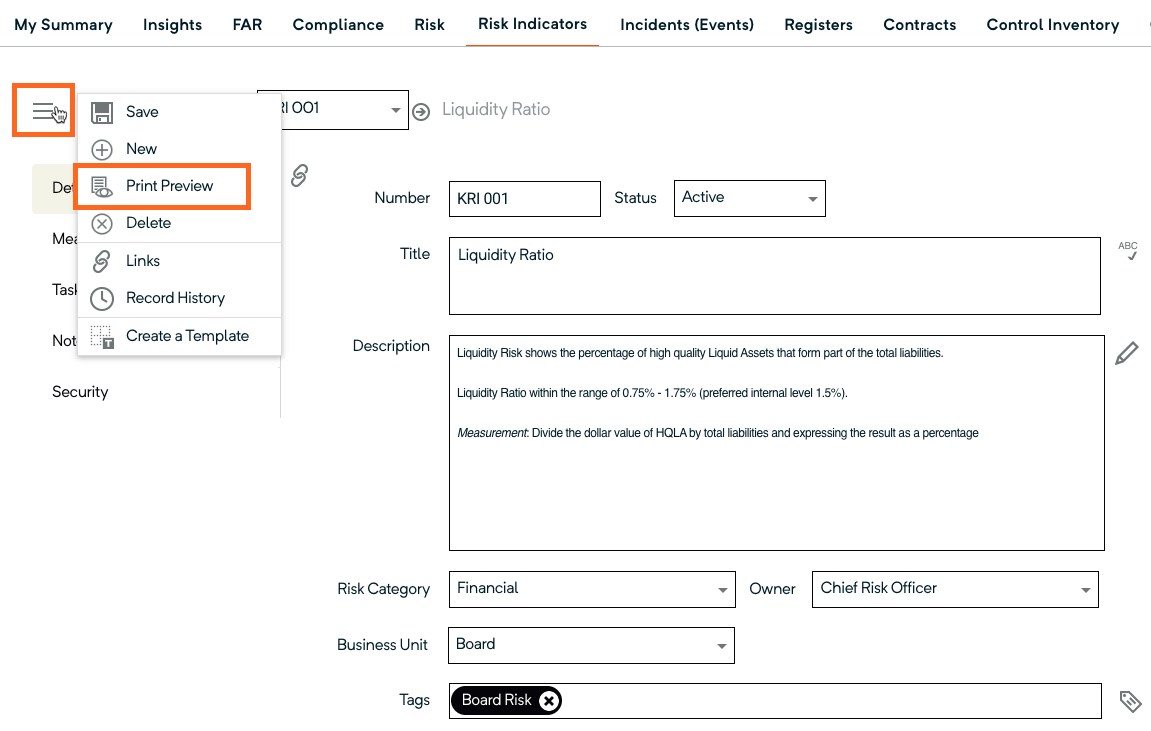
Task: Switch to Control Inventory tab
Action: (x=1053, y=25)
